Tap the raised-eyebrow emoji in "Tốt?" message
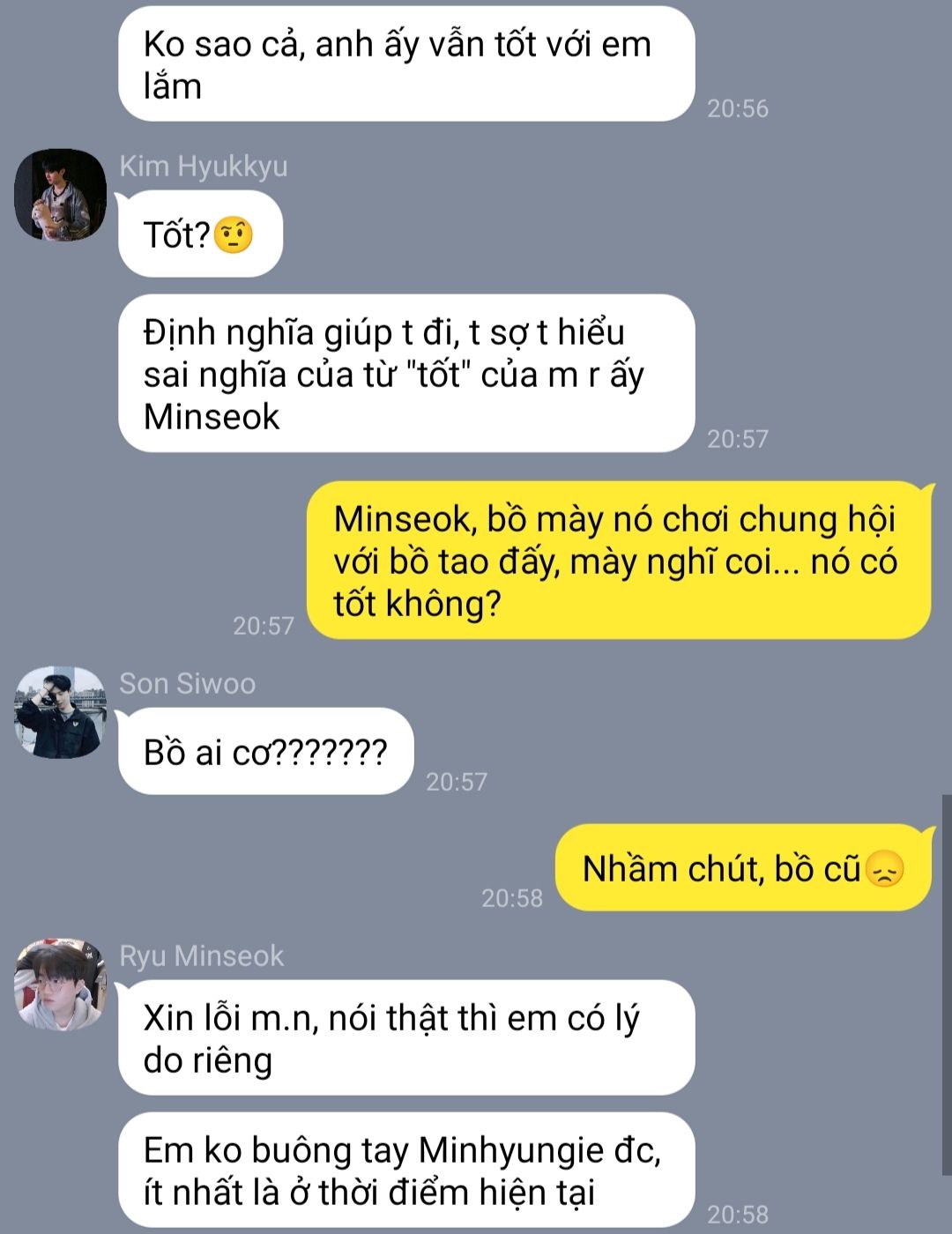This screenshot has width=952, height=1234. click(234, 234)
